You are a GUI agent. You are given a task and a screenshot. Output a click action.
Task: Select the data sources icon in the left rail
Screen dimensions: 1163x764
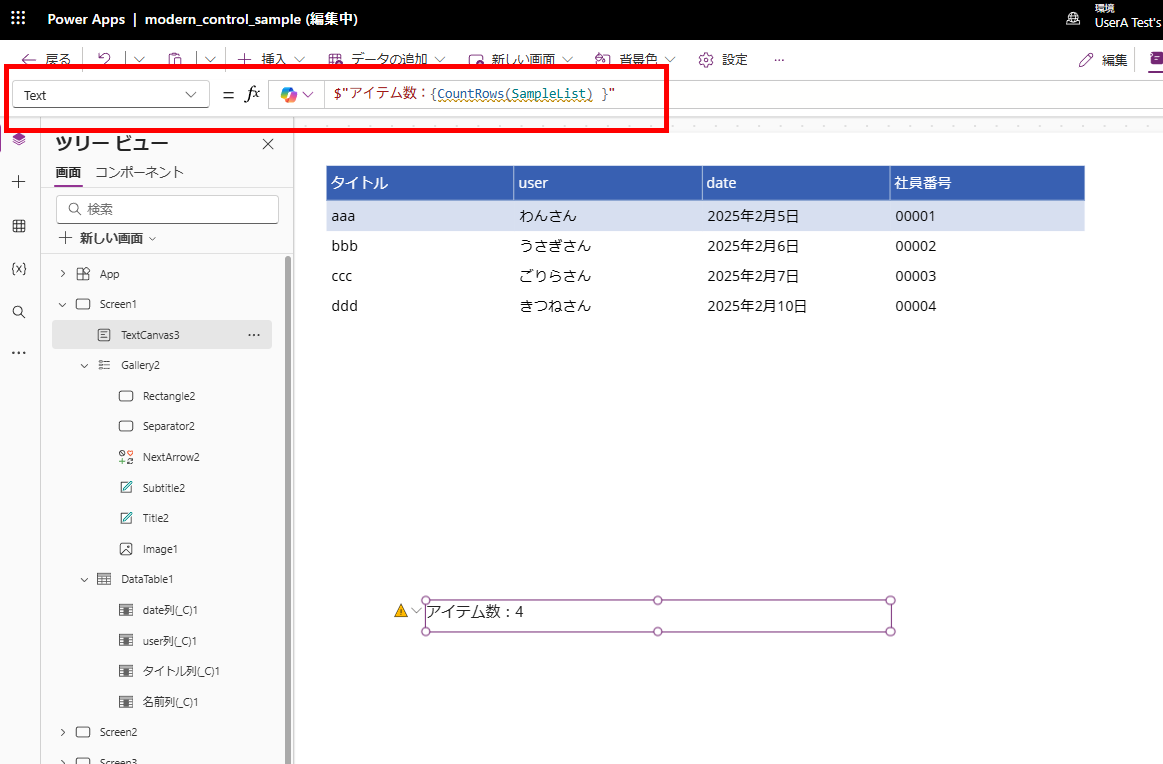18,226
